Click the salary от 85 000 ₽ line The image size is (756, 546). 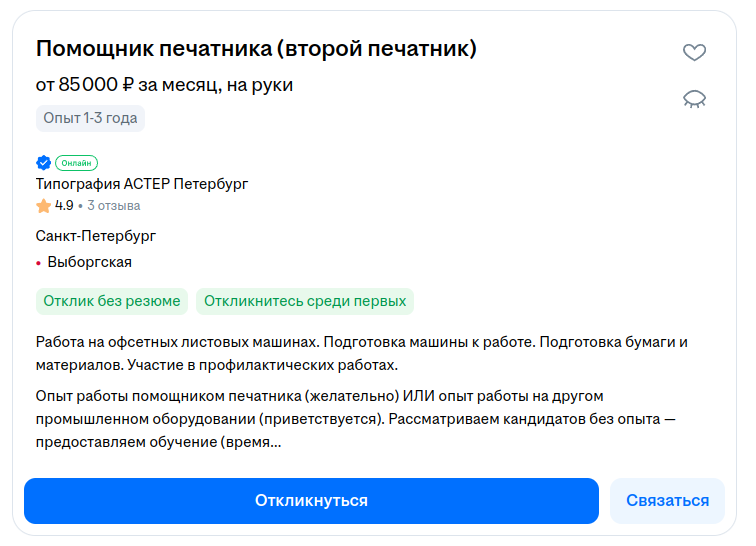pyautogui.click(x=164, y=85)
